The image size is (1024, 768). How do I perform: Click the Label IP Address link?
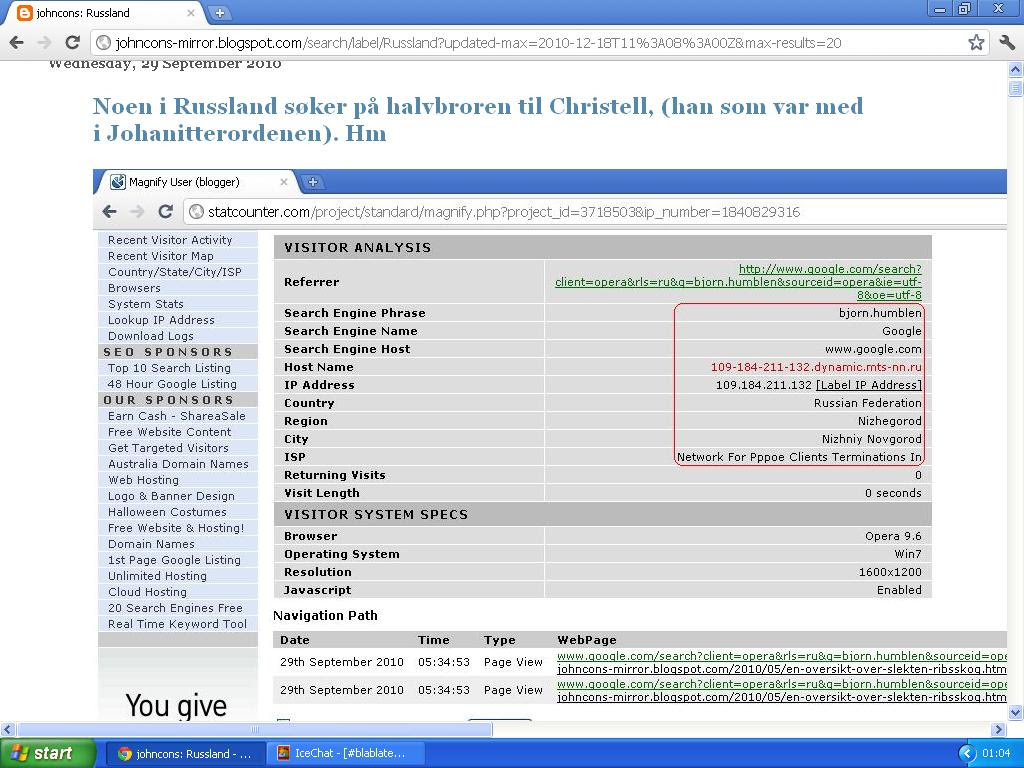point(869,385)
